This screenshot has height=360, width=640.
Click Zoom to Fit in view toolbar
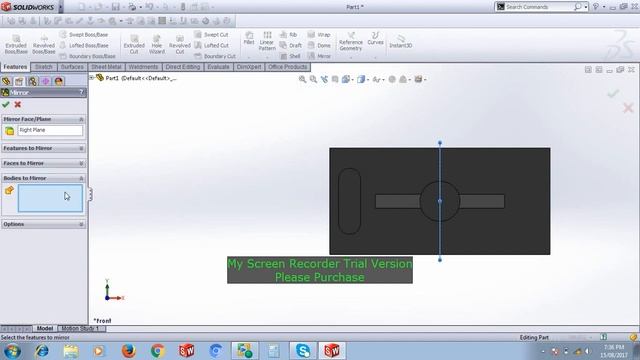pos(302,79)
